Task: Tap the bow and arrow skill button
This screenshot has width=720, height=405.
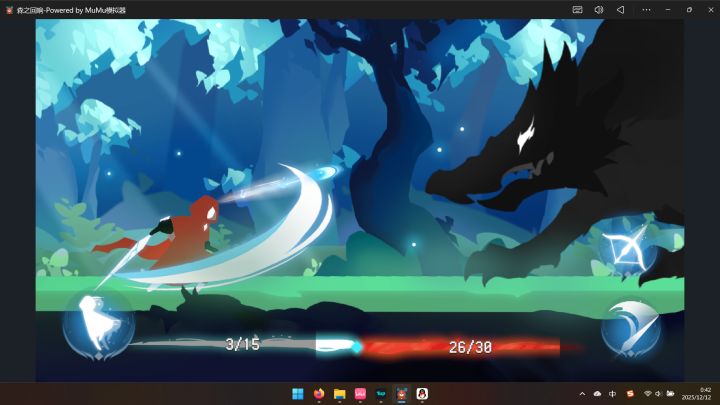Action: tap(628, 249)
